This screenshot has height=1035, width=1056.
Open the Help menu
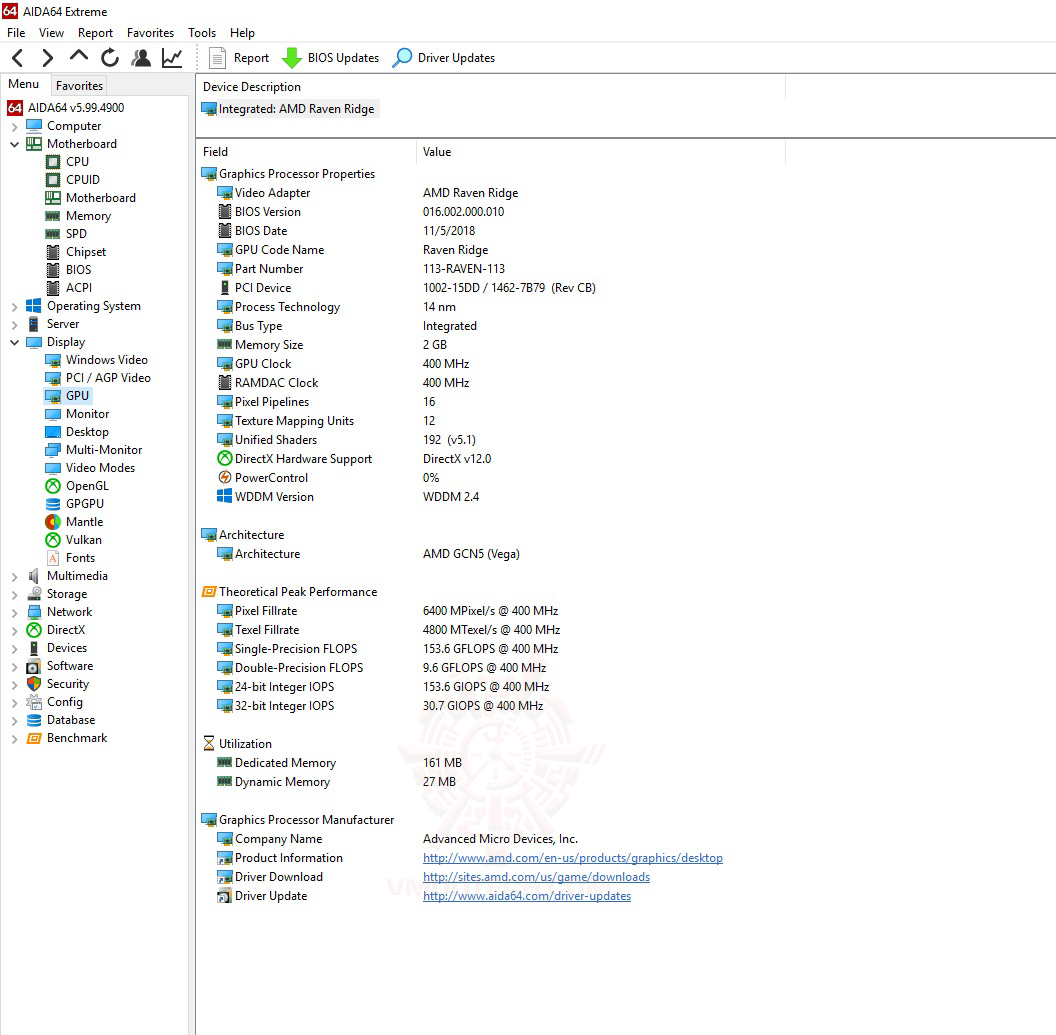pyautogui.click(x=242, y=32)
